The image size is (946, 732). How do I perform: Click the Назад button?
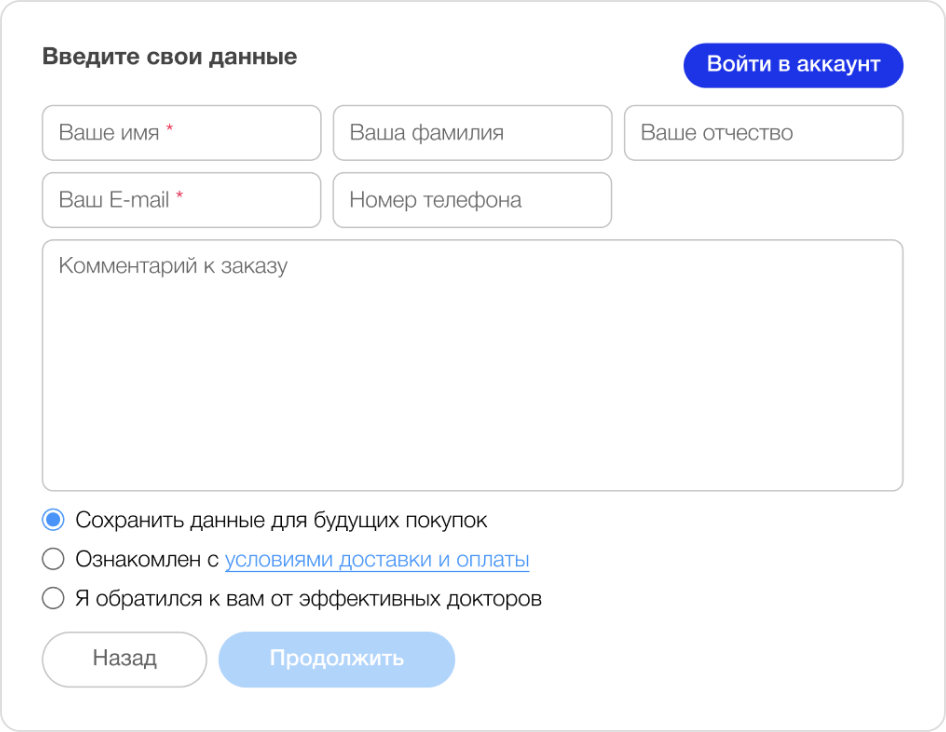124,659
